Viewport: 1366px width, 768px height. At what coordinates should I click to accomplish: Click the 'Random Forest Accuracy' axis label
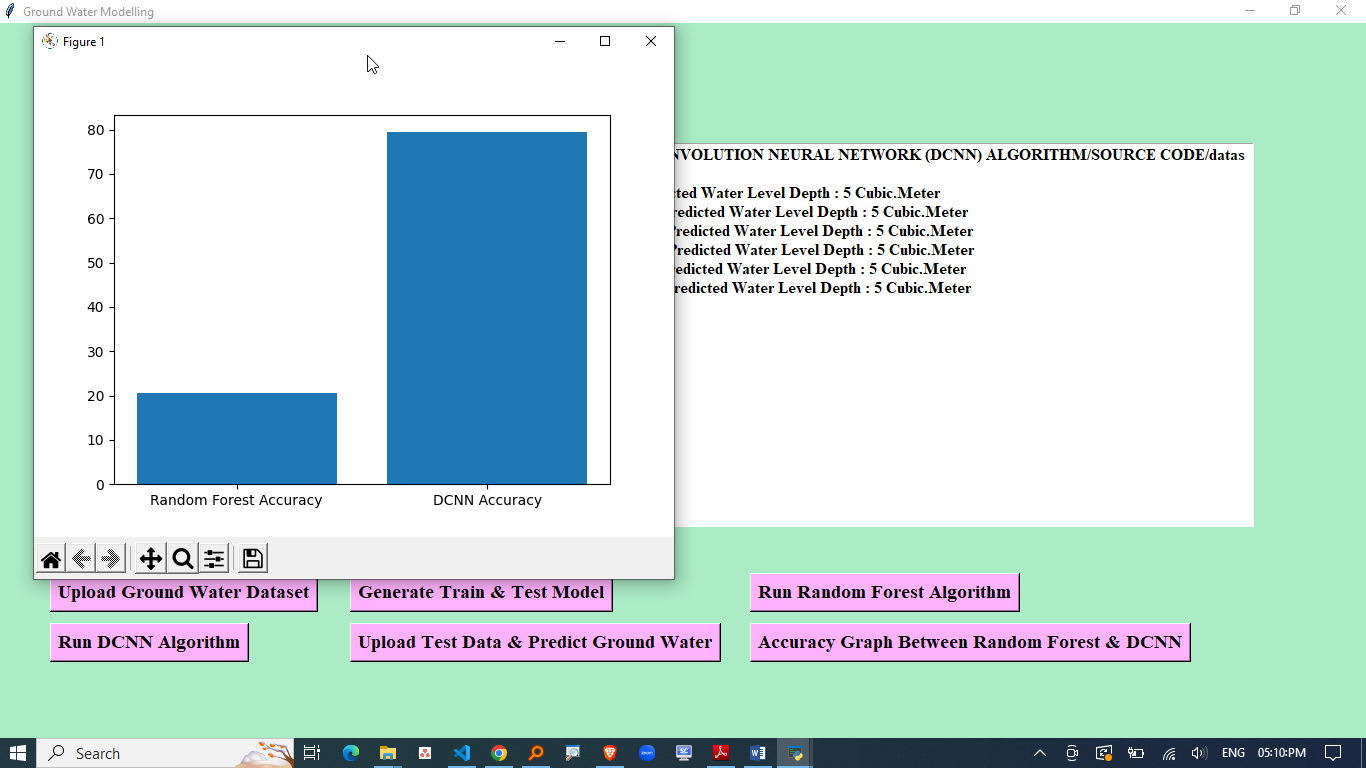coord(236,500)
